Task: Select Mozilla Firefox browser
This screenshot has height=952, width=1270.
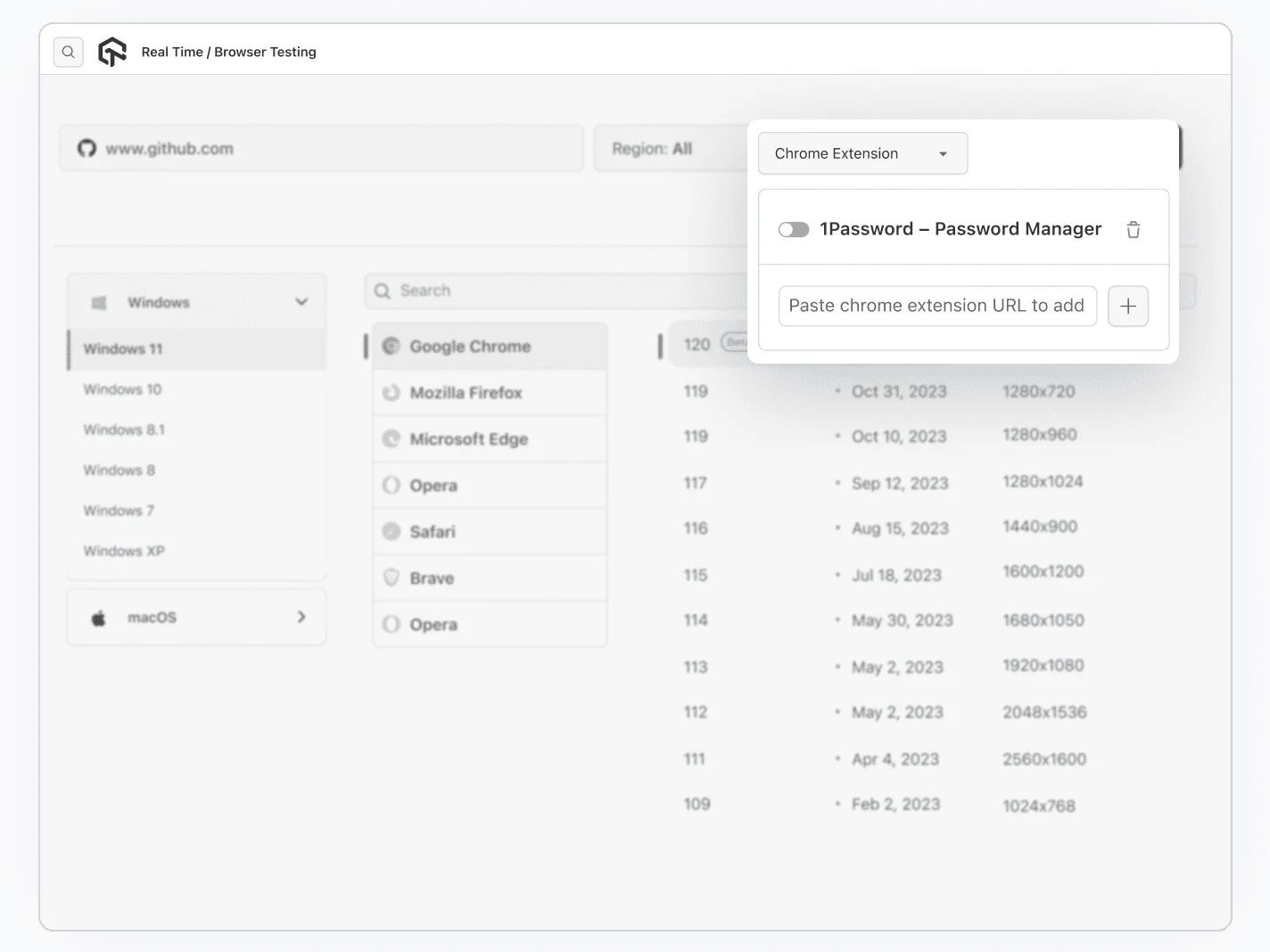Action: point(490,392)
